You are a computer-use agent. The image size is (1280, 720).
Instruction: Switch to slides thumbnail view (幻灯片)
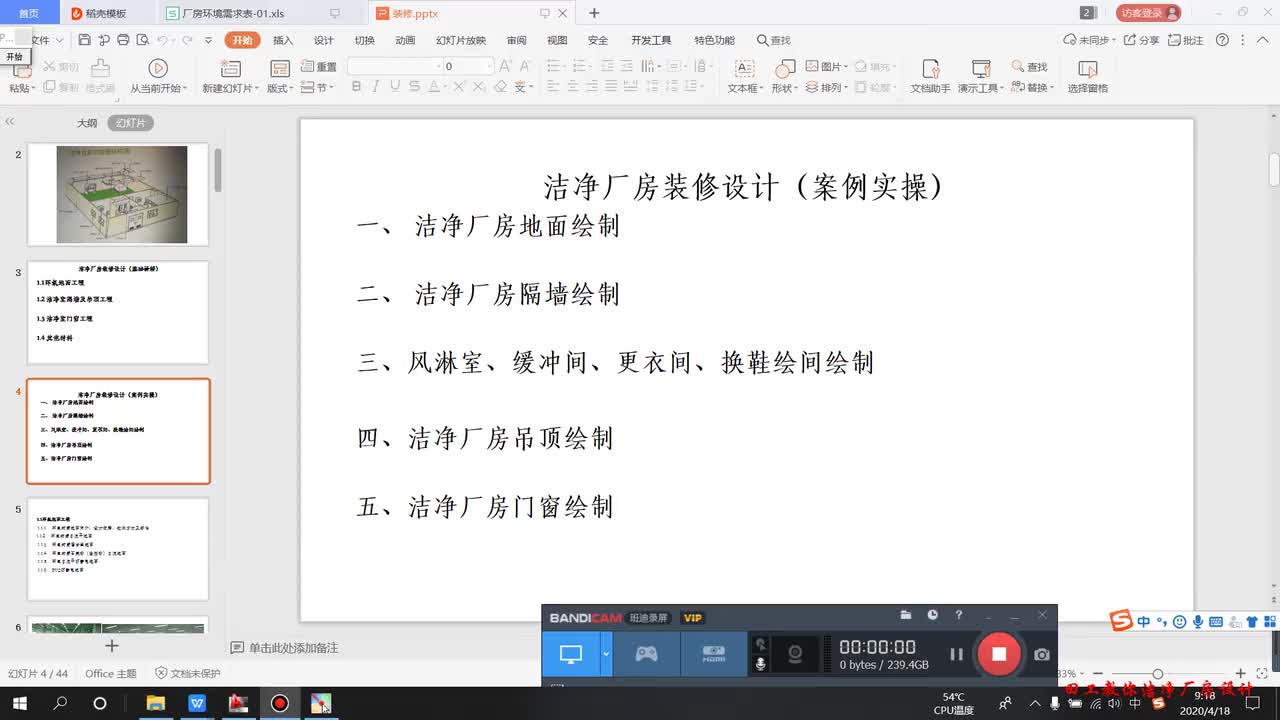coord(131,123)
